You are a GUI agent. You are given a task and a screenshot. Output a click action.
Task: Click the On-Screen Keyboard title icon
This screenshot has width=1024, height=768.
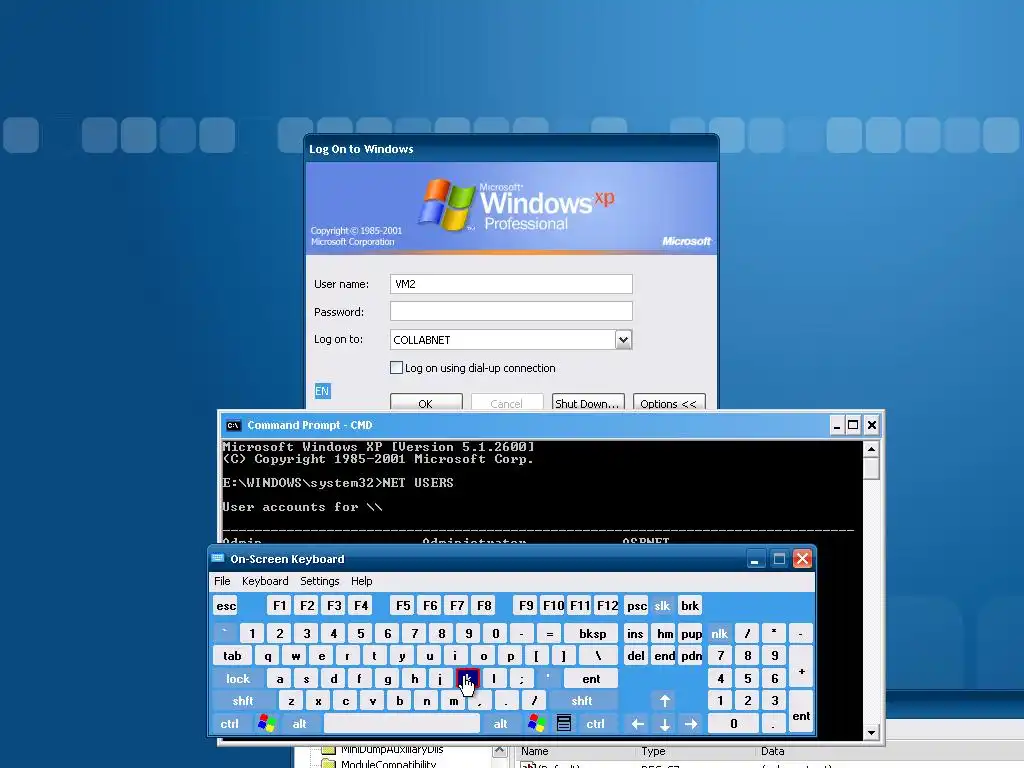218,558
